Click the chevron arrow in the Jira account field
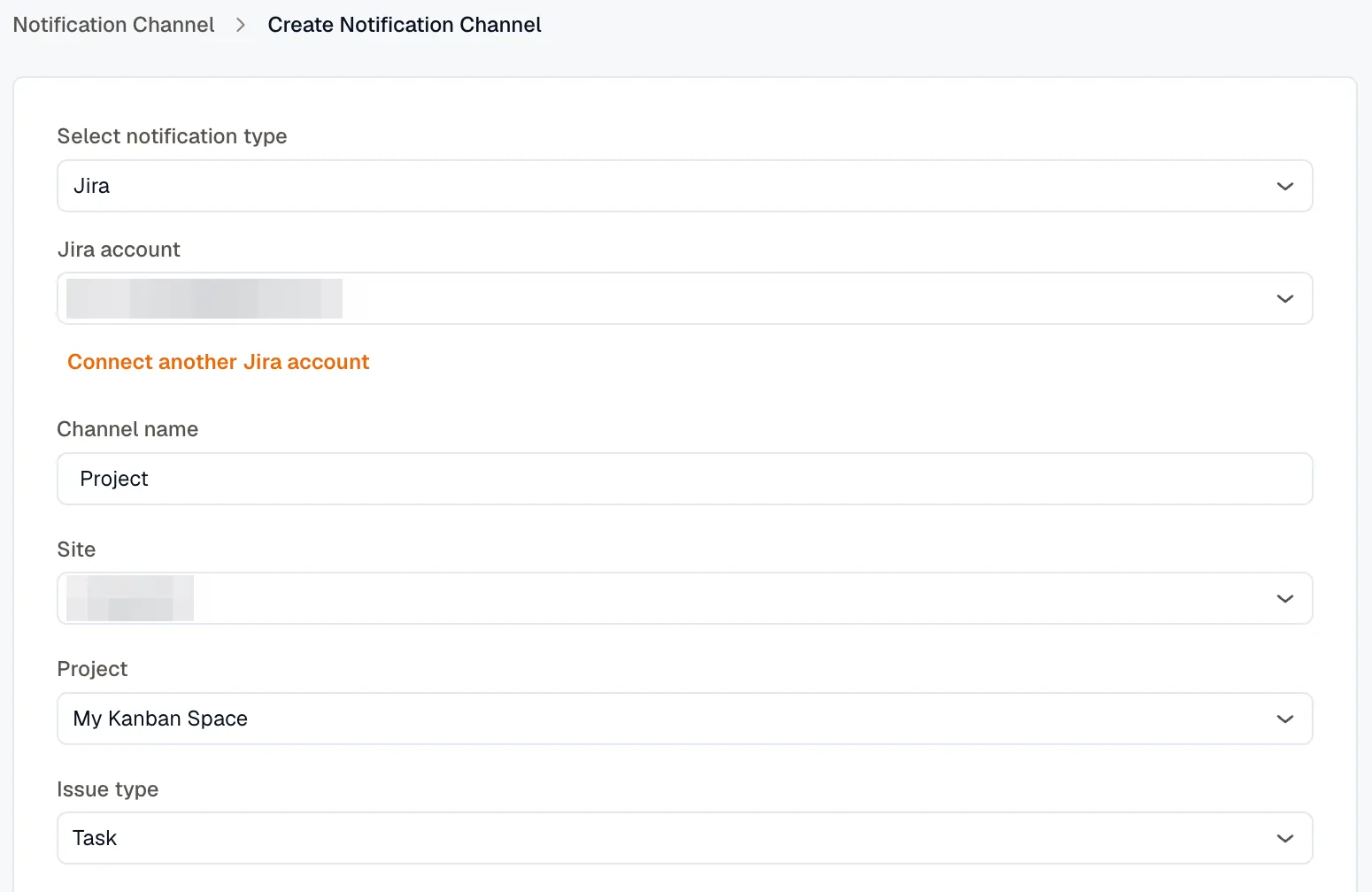 1285,298
